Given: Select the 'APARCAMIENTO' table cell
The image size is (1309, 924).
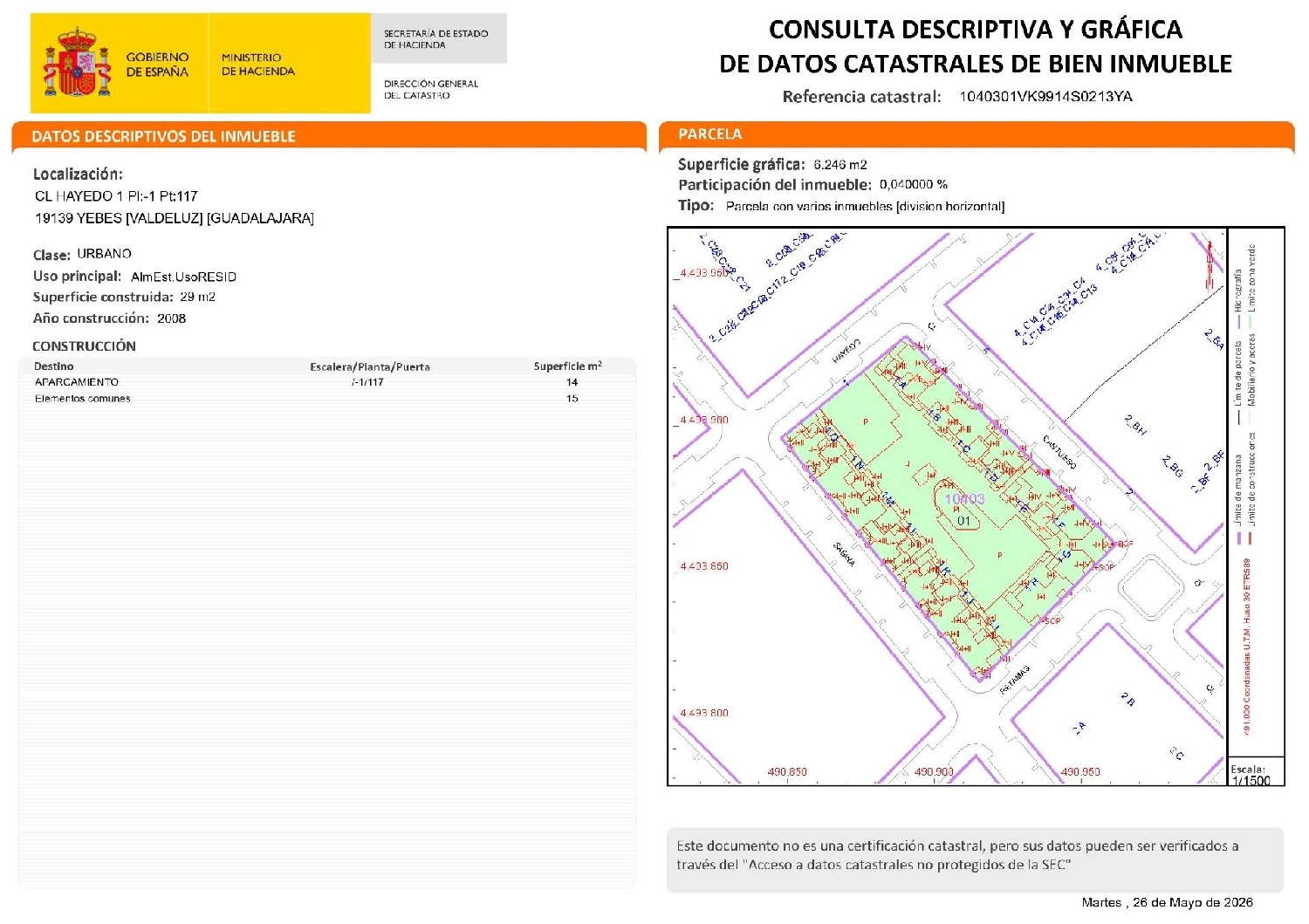Looking at the screenshot, I should pos(77,382).
